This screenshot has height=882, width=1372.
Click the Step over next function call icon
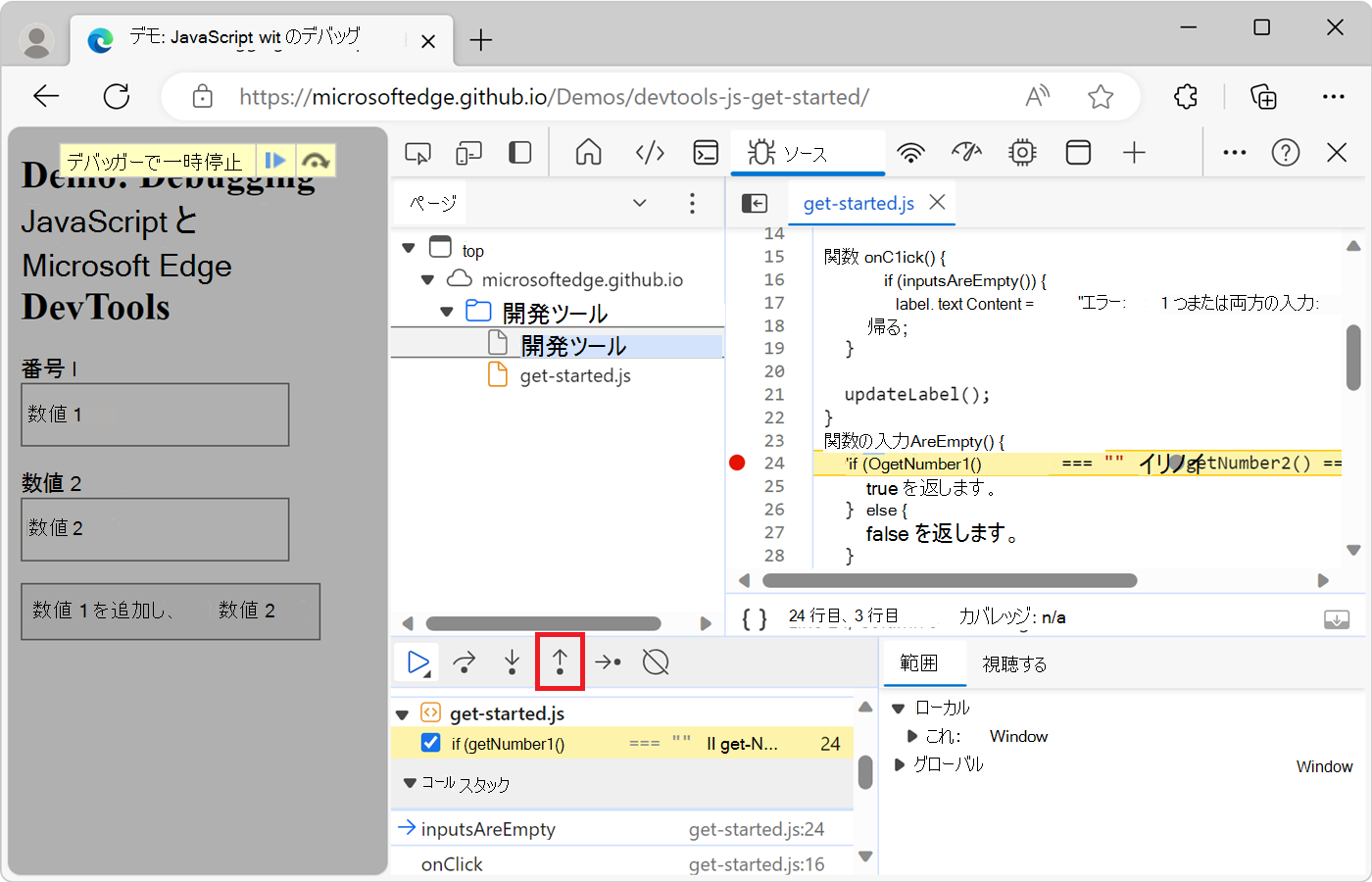(464, 661)
